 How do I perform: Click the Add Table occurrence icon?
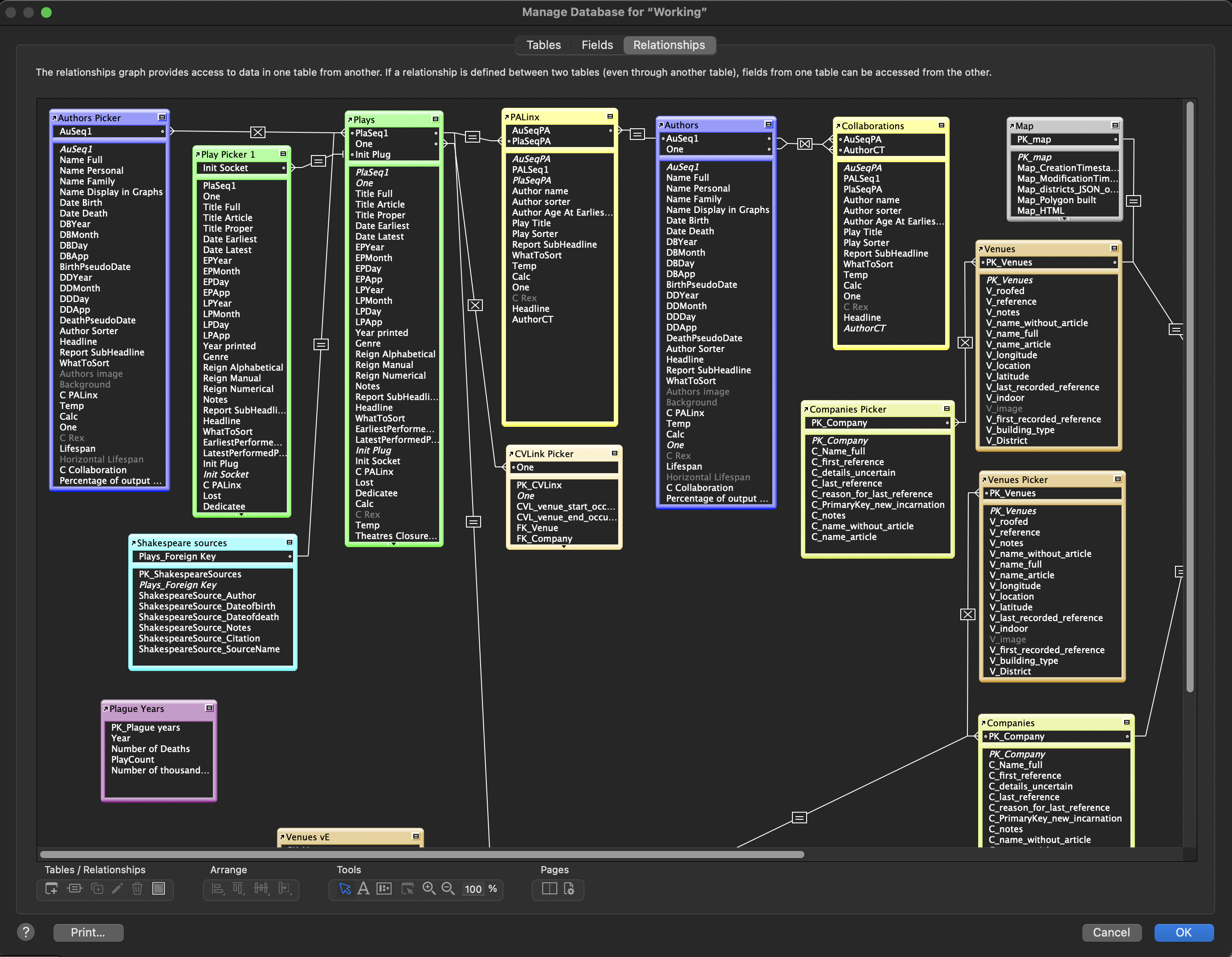click(x=51, y=889)
